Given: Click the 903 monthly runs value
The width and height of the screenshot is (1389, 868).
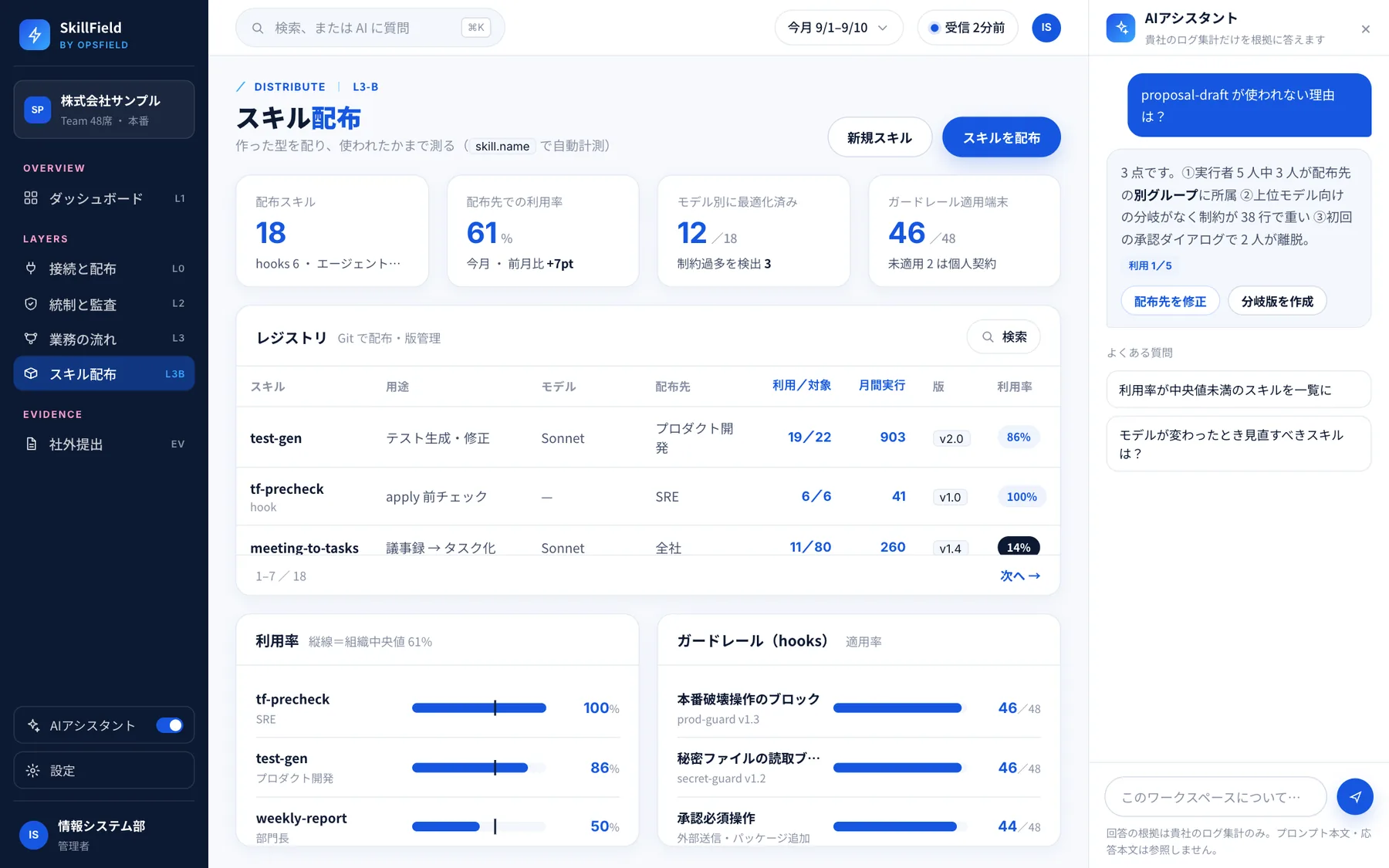Looking at the screenshot, I should coord(893,437).
